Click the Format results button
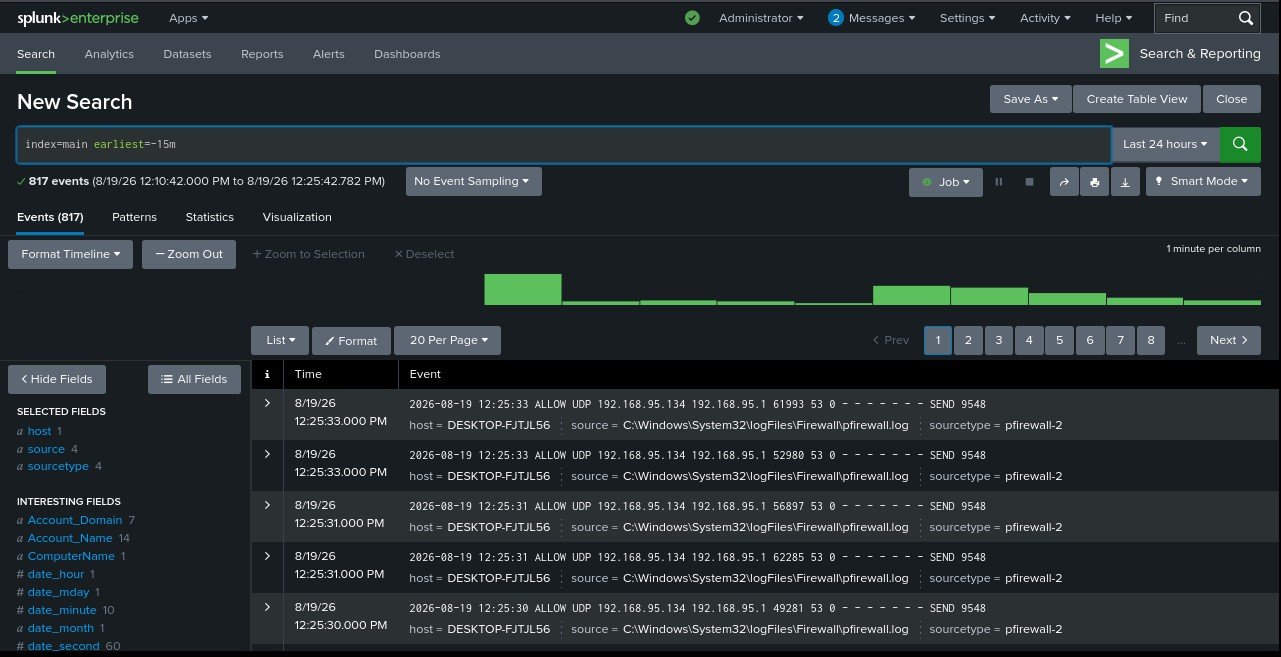Image resolution: width=1281 pixels, height=657 pixels. click(351, 341)
